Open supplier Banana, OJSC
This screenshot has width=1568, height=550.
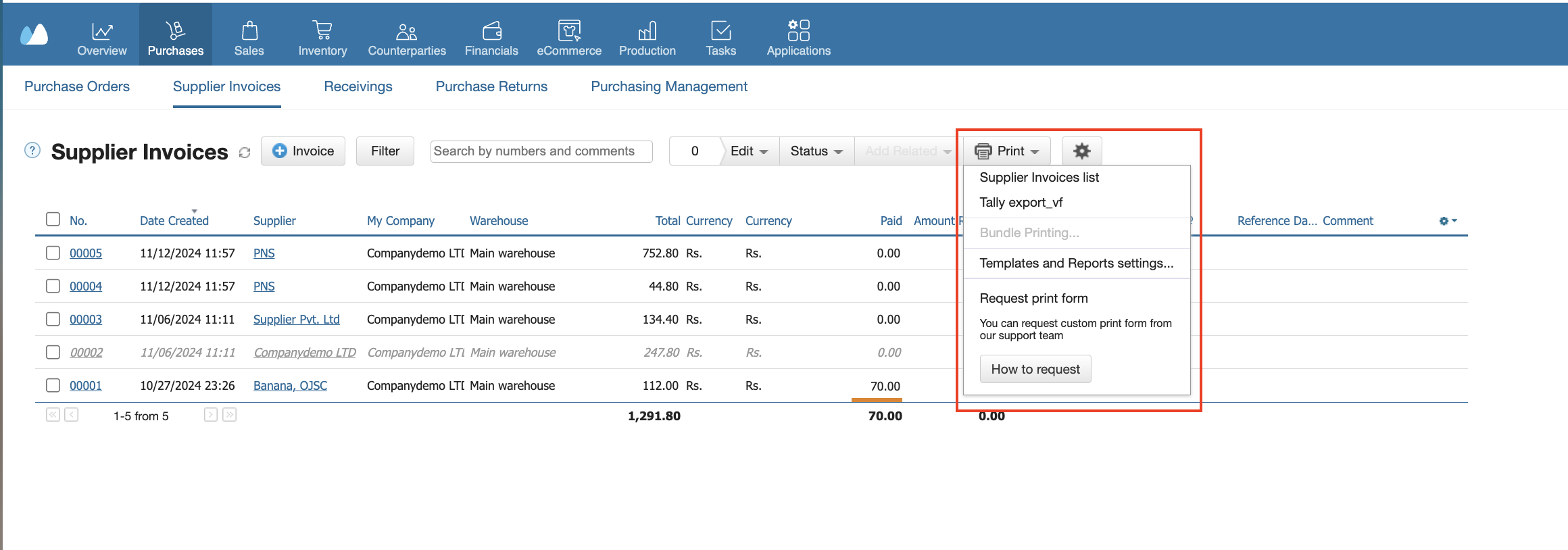click(290, 386)
